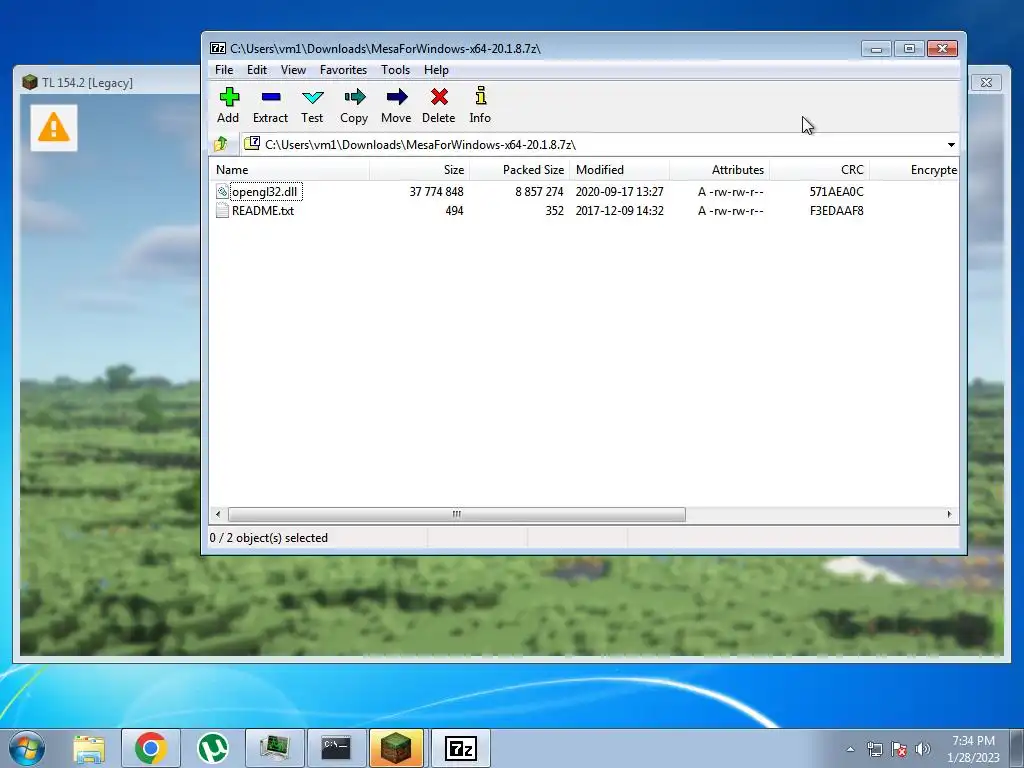The image size is (1024, 768).
Task: Open the Tools menu
Action: [x=396, y=70]
